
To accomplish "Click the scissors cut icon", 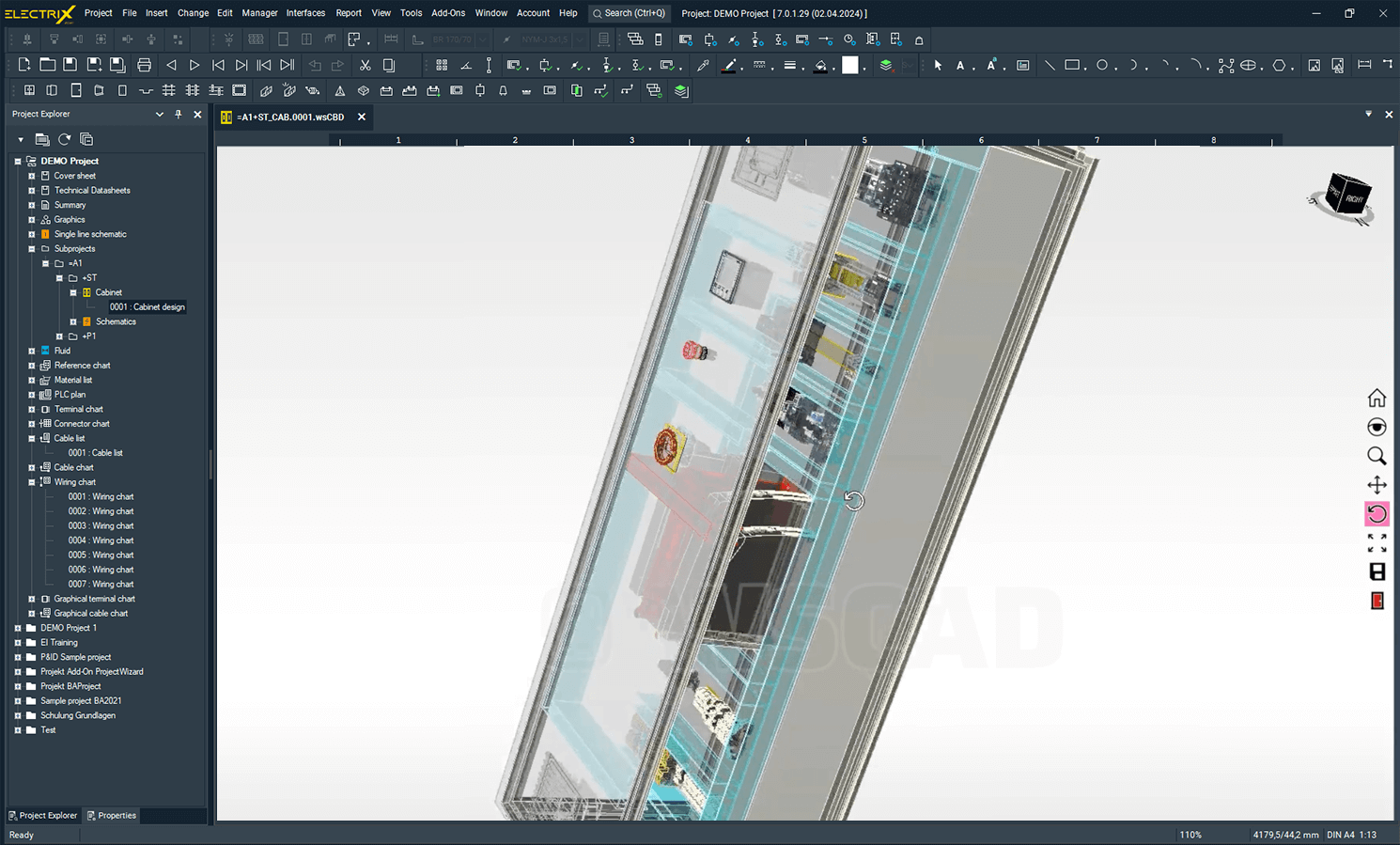I will 365,66.
